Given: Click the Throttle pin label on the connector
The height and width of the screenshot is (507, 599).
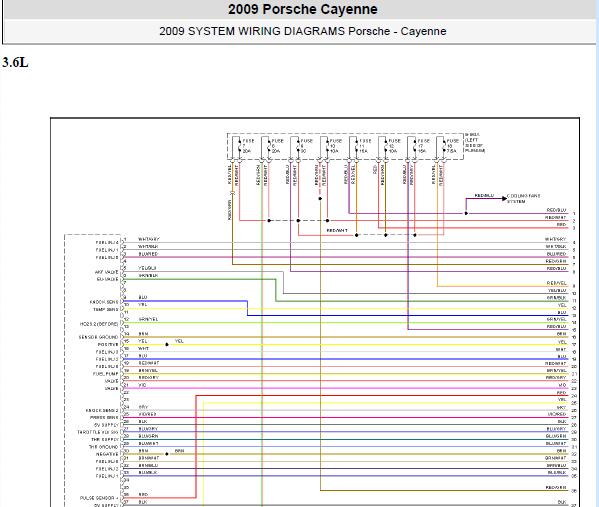Looking at the screenshot, I should [x=98, y=432].
